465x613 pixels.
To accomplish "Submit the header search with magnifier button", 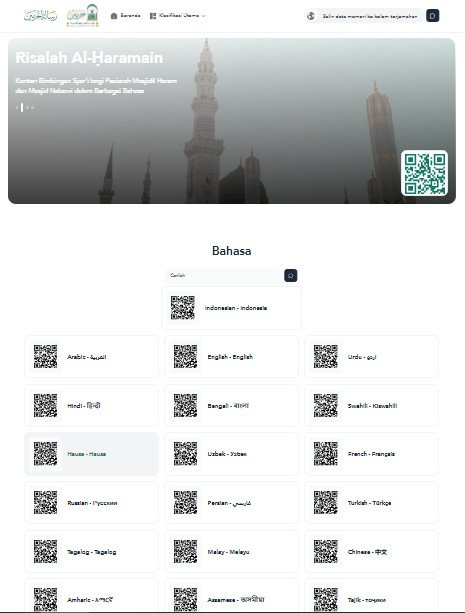I will (433, 16).
